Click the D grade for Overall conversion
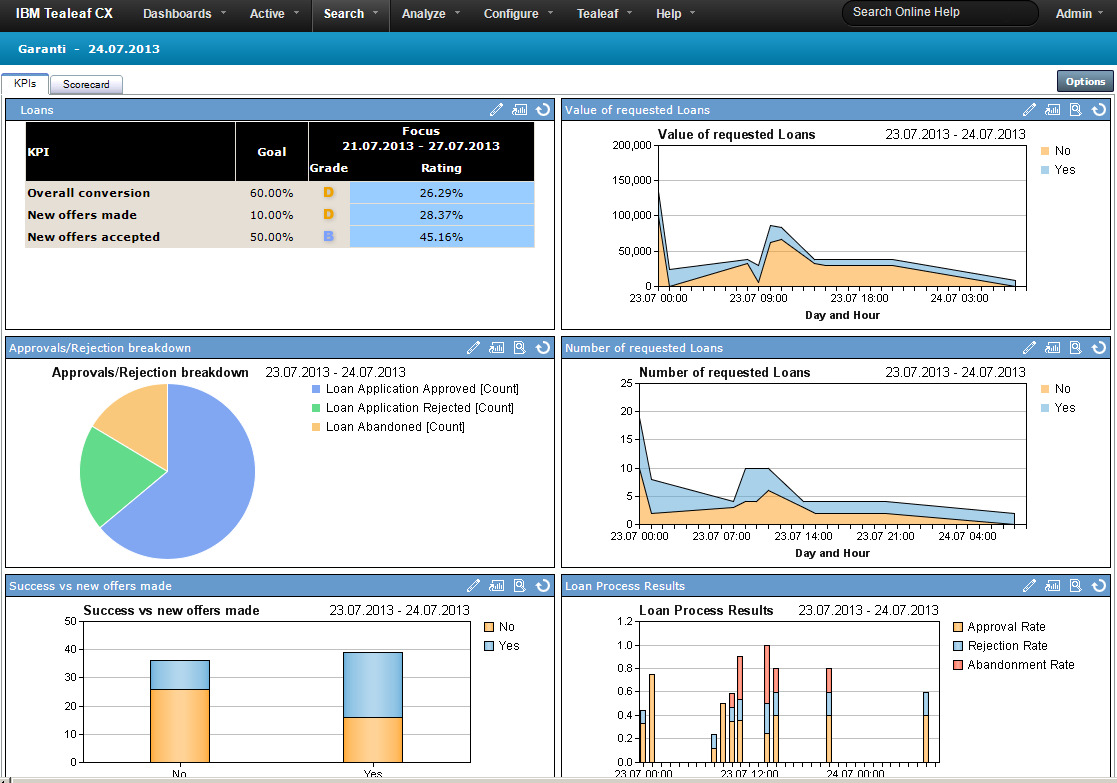The image size is (1117, 783). pyautogui.click(x=328, y=192)
